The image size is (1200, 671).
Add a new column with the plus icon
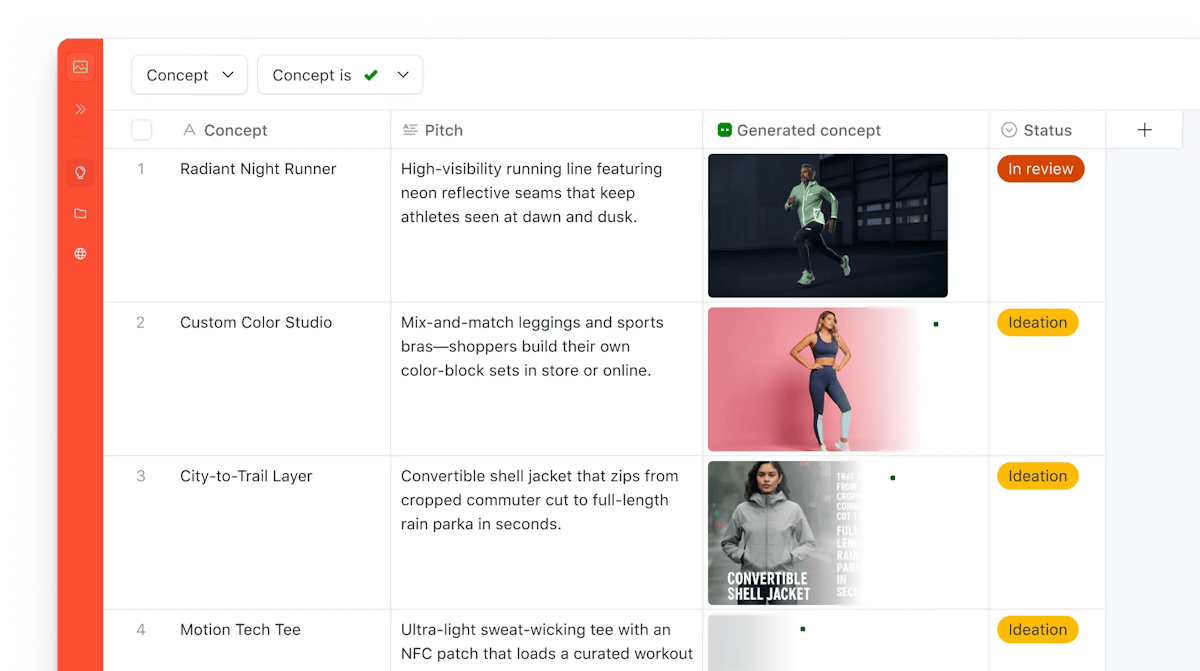(1145, 130)
